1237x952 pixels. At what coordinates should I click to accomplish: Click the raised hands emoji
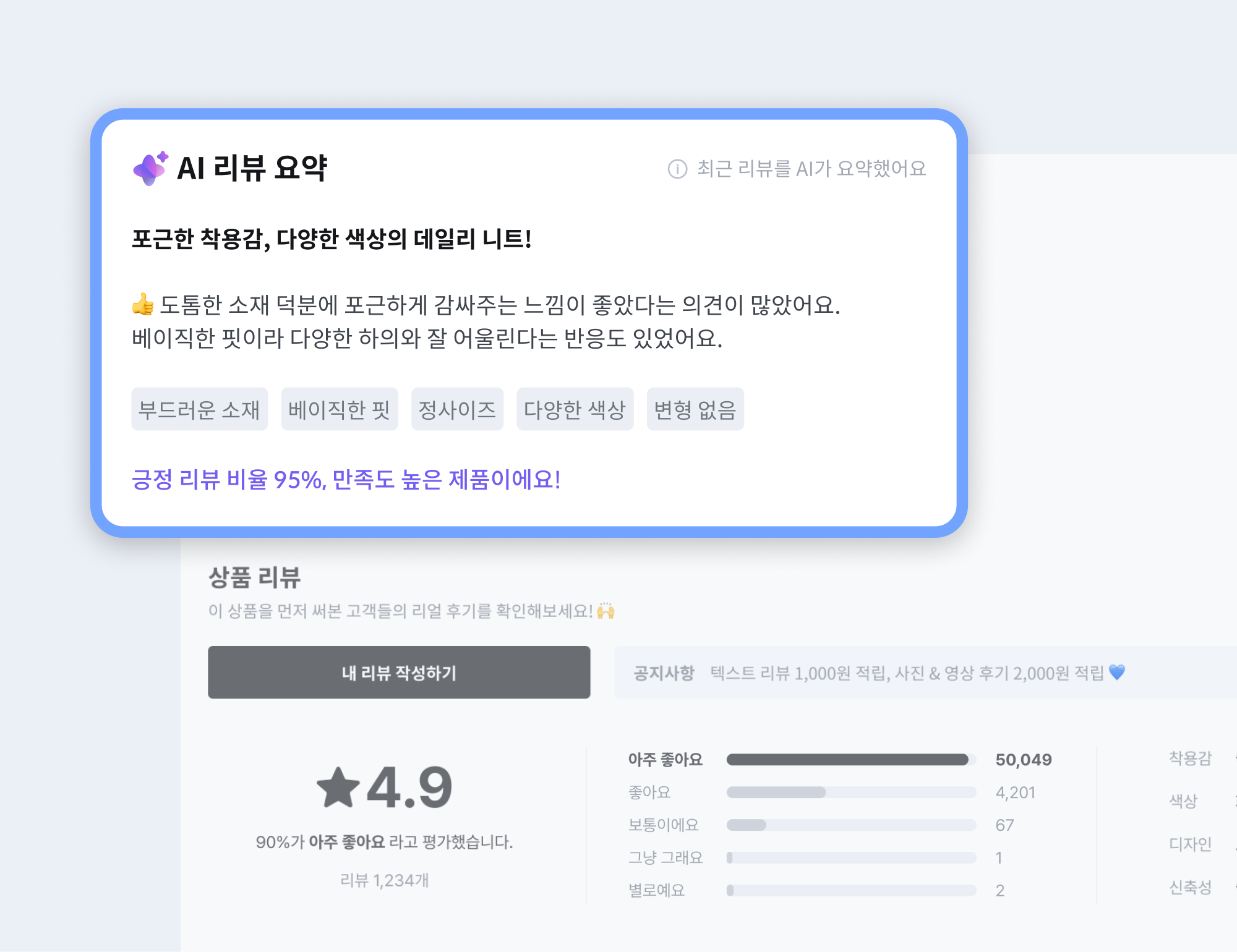(606, 611)
